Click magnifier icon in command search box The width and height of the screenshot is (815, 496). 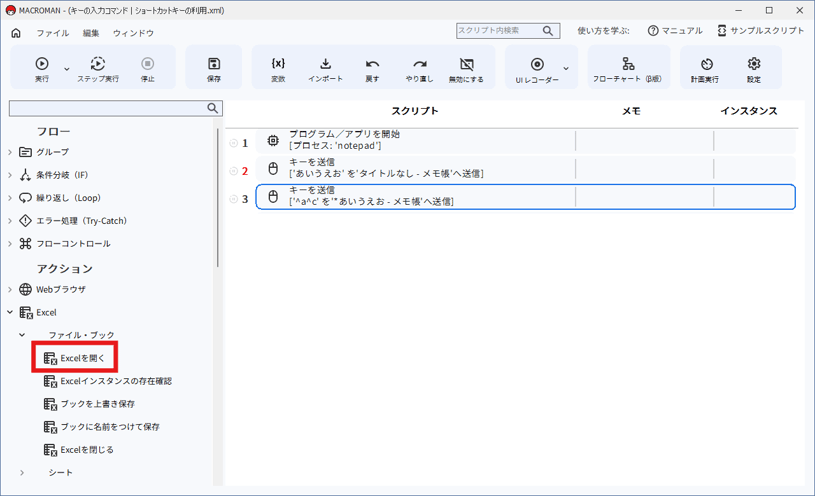(213, 108)
